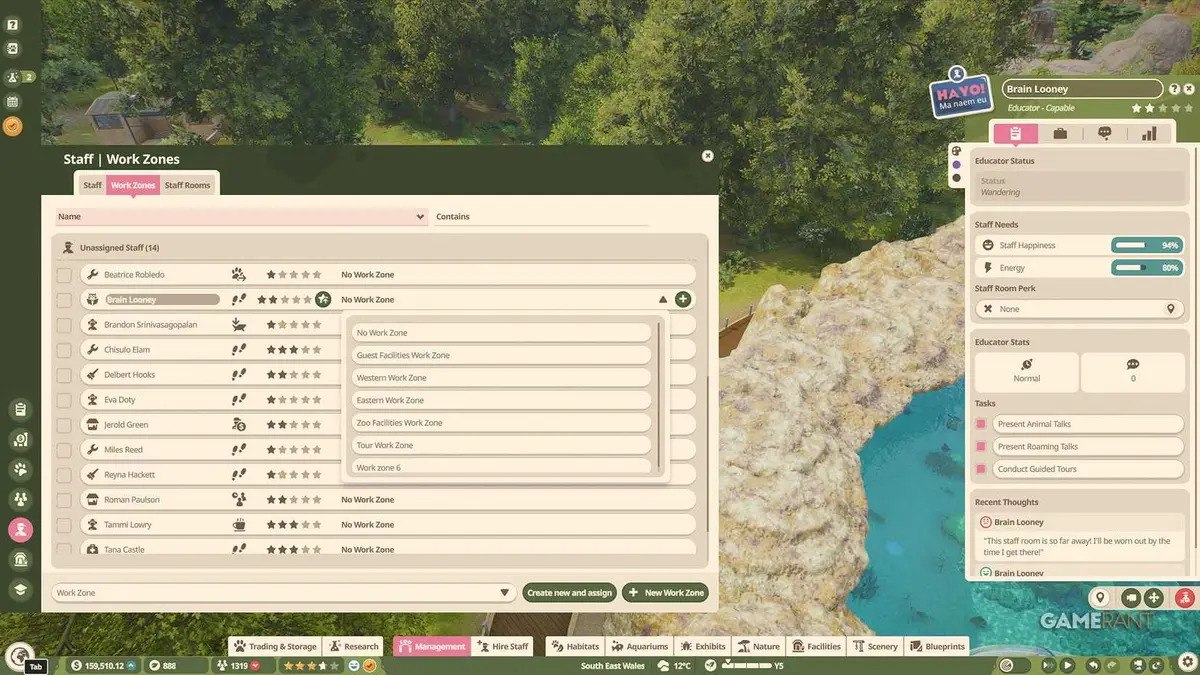
Task: Choose Eastern Work Zone option
Action: point(501,400)
